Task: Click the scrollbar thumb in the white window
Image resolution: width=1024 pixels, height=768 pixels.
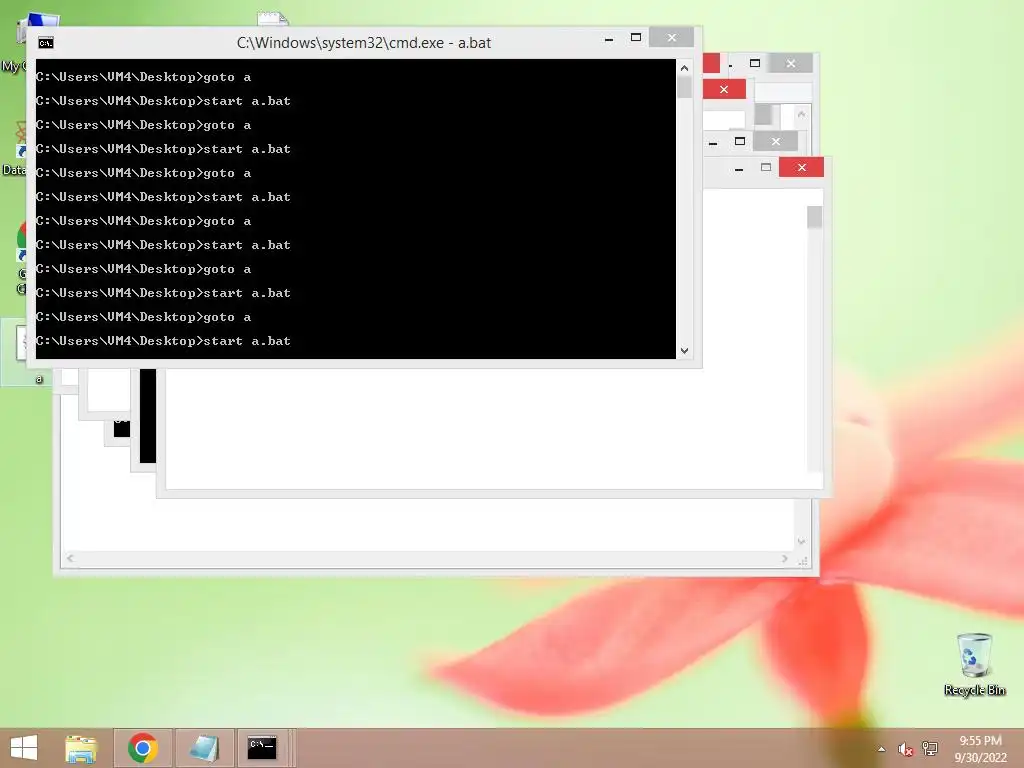Action: [x=814, y=217]
